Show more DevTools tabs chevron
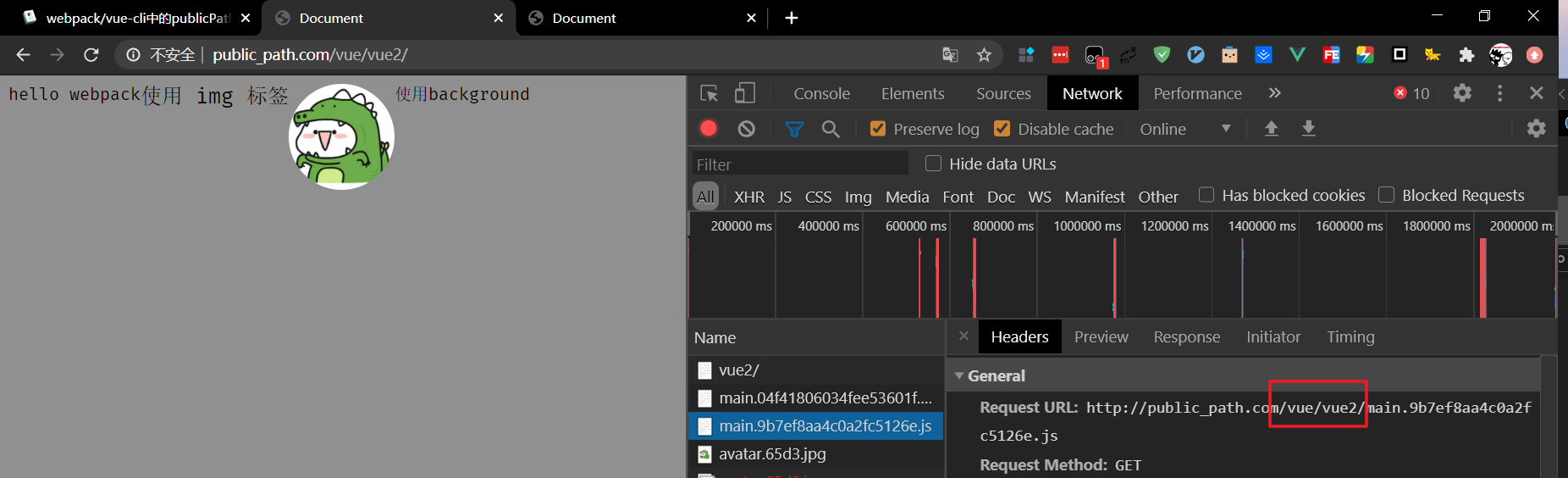This screenshot has width=1568, height=478. [1275, 93]
